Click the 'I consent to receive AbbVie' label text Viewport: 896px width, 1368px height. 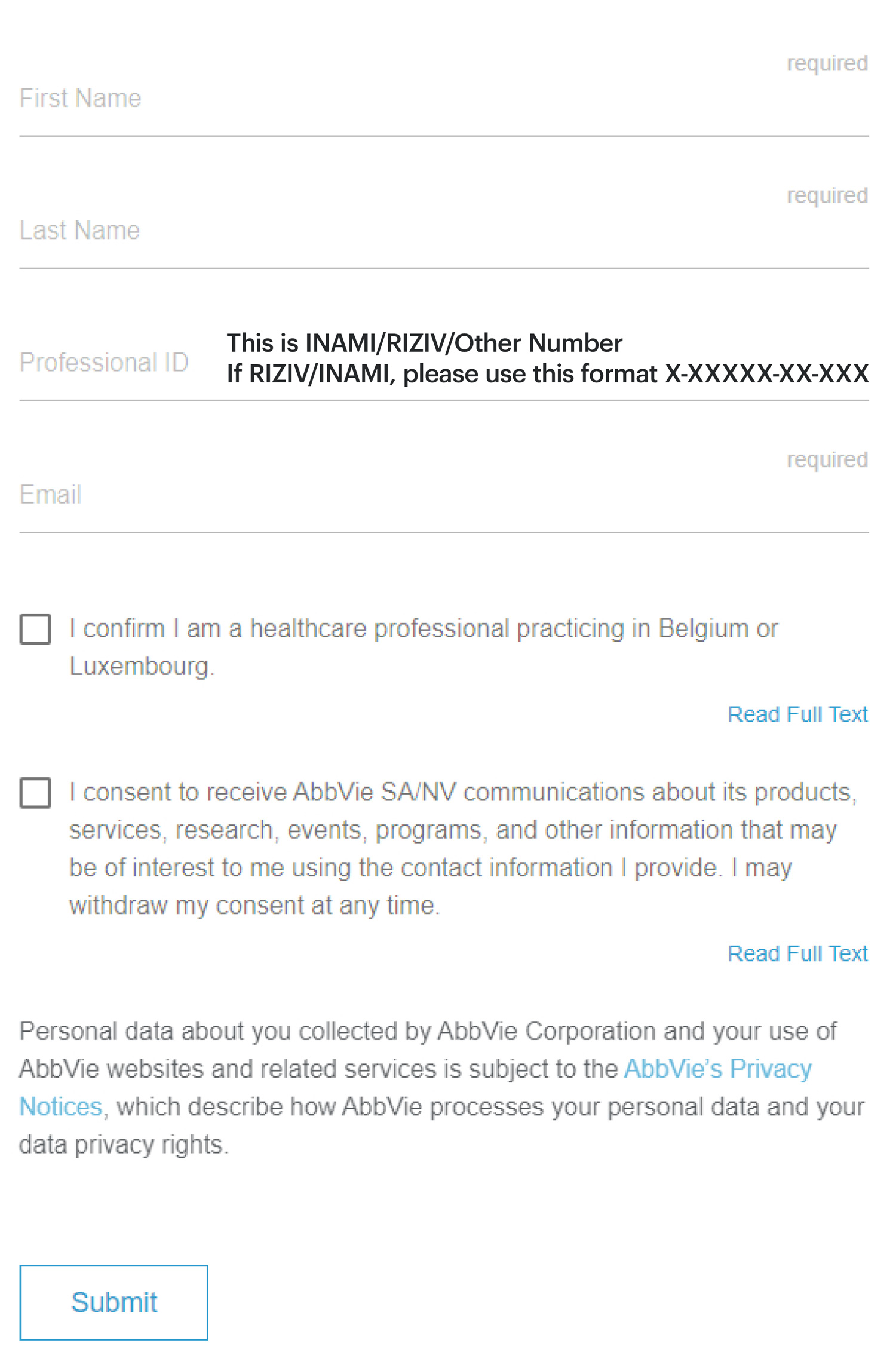point(462,793)
